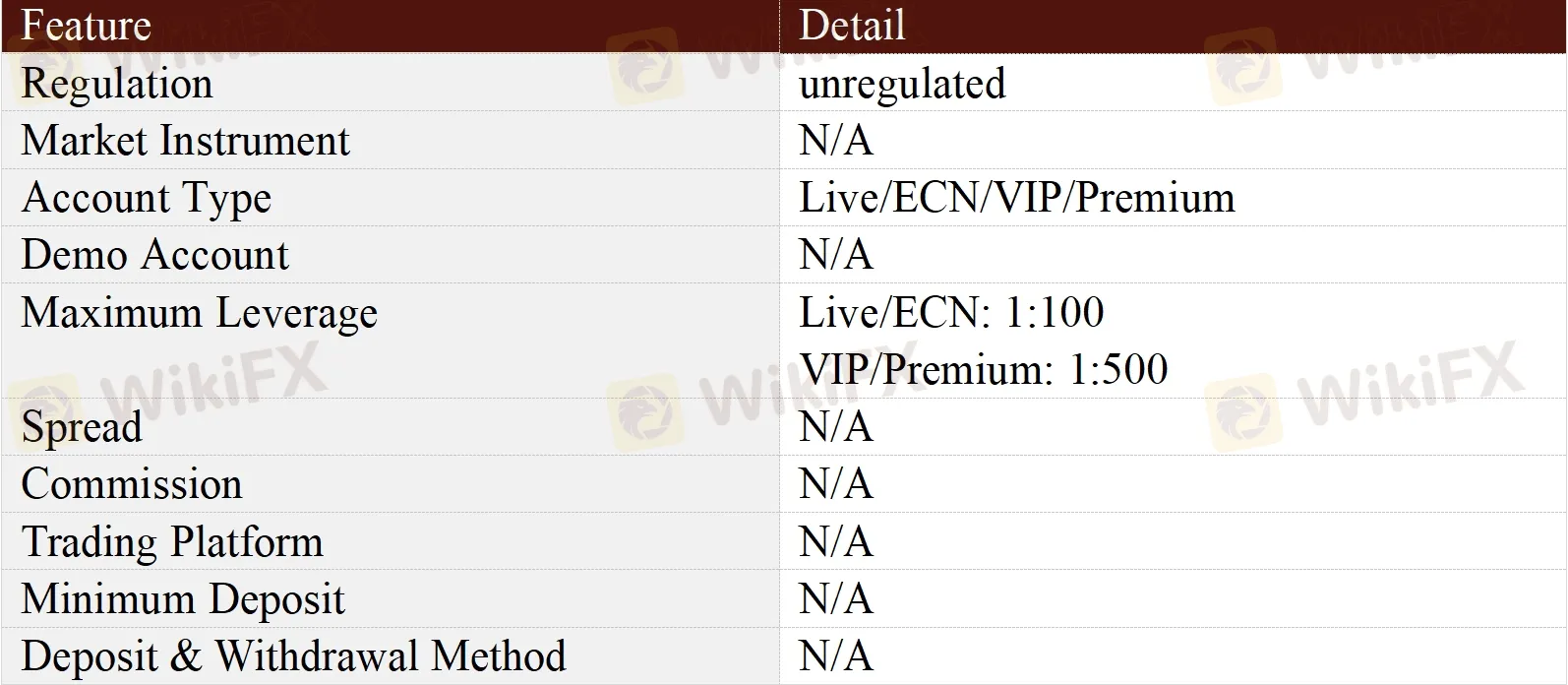Select the "Minimum Deposit" label cell
The height and width of the screenshot is (685, 1568).
(x=183, y=599)
